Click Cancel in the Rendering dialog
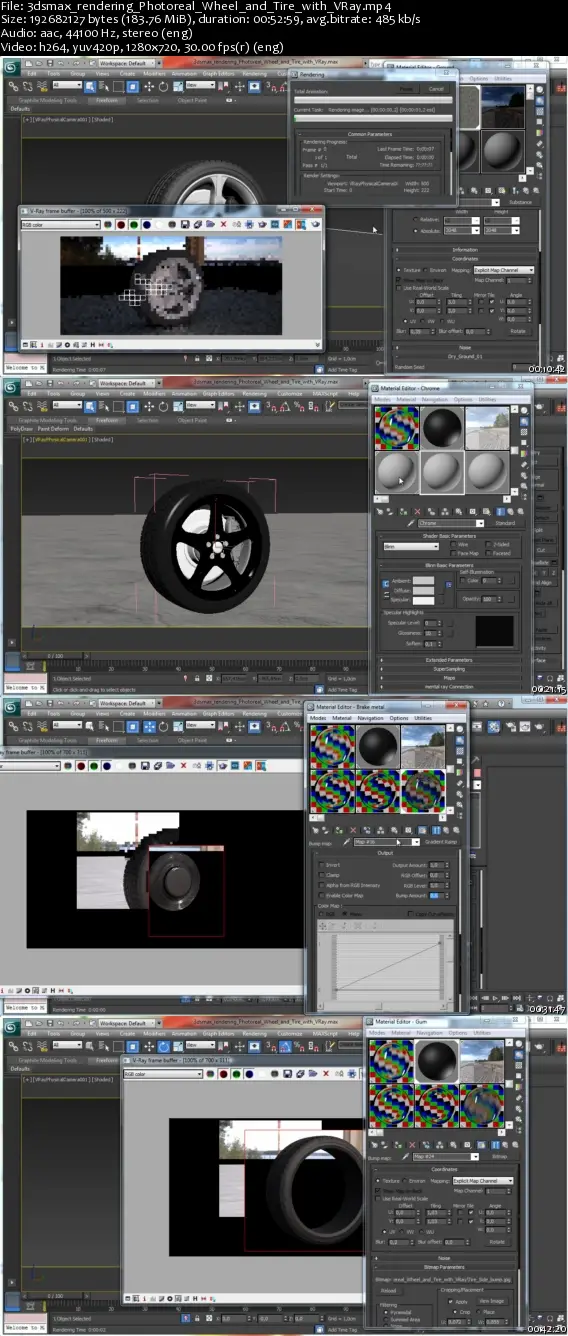 (x=436, y=90)
